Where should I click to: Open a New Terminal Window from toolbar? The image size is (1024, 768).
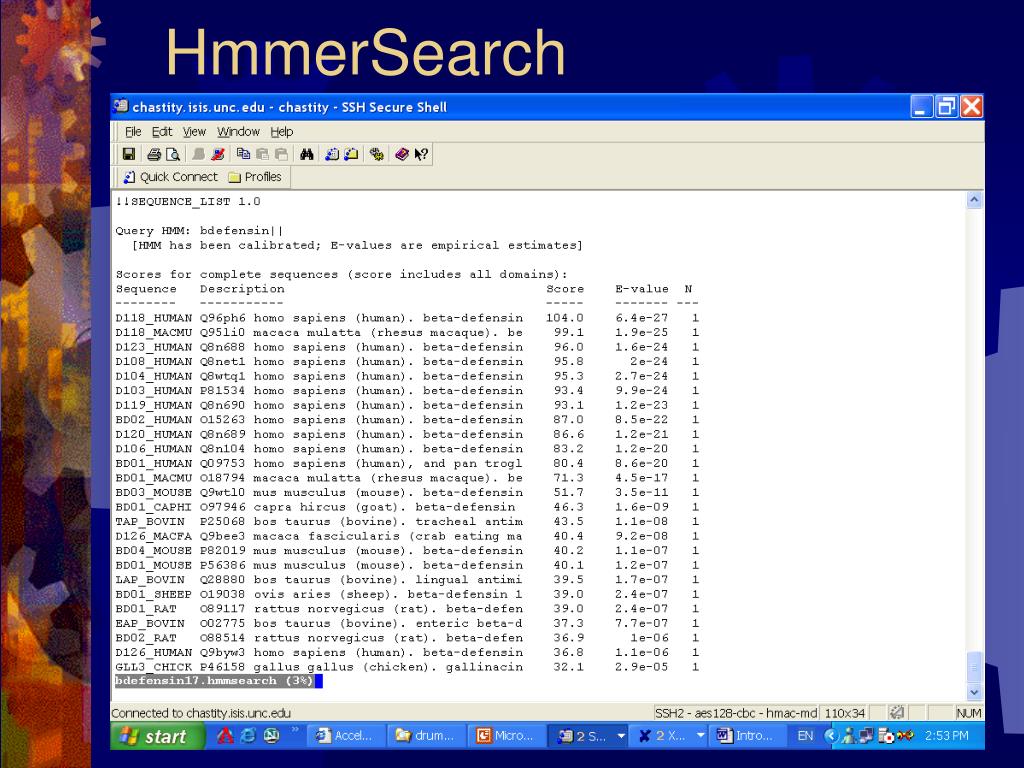pos(332,154)
